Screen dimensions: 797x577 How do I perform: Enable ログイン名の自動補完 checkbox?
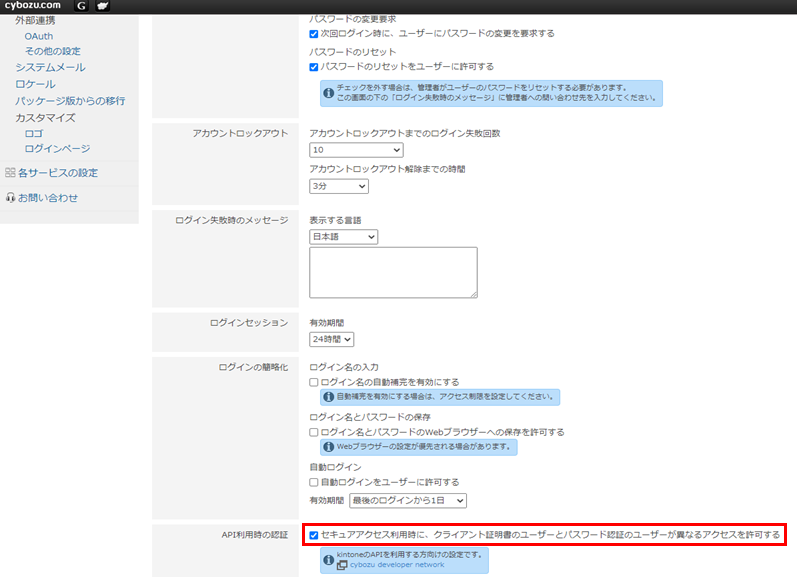pos(314,382)
